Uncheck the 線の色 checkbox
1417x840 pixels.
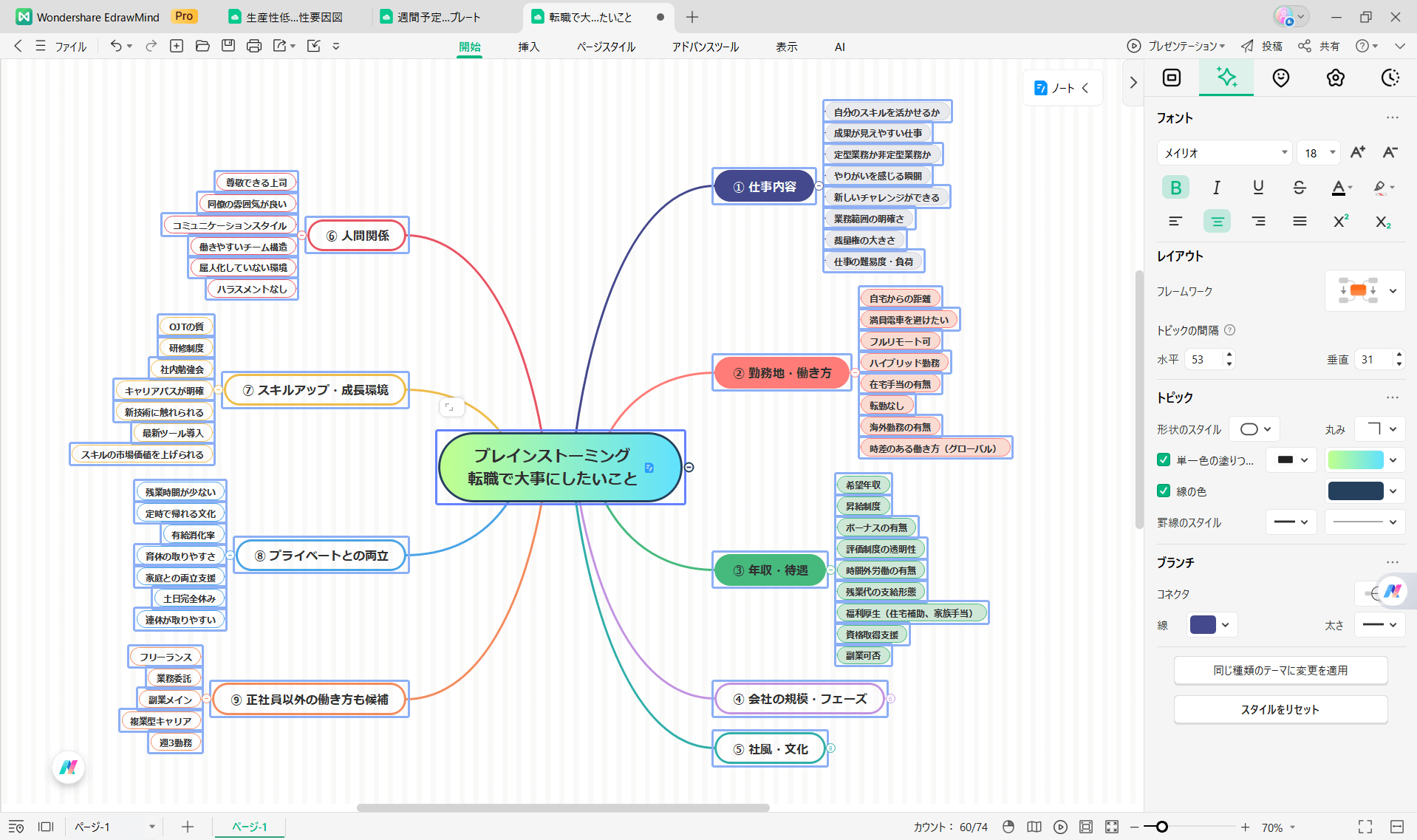(x=1162, y=491)
